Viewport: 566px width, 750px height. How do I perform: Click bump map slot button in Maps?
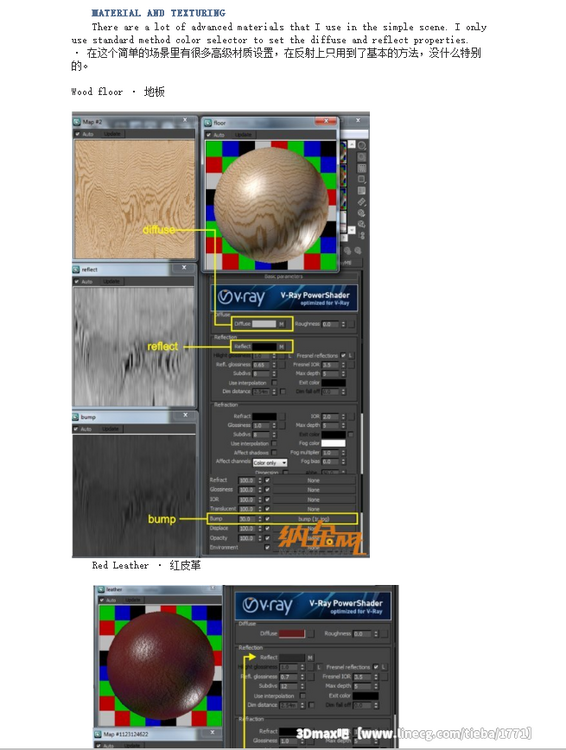[x=314, y=518]
